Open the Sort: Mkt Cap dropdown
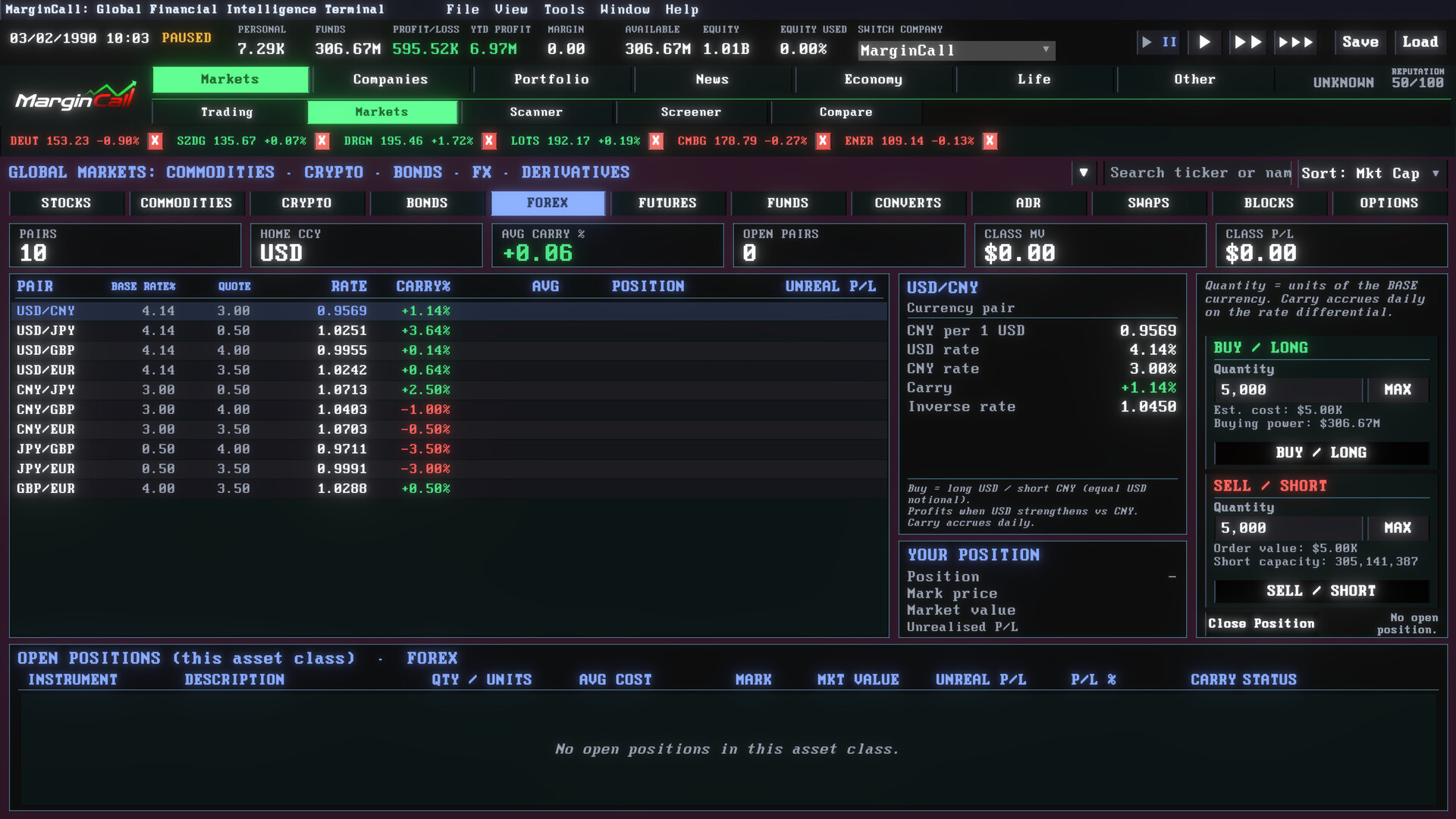 click(1372, 173)
